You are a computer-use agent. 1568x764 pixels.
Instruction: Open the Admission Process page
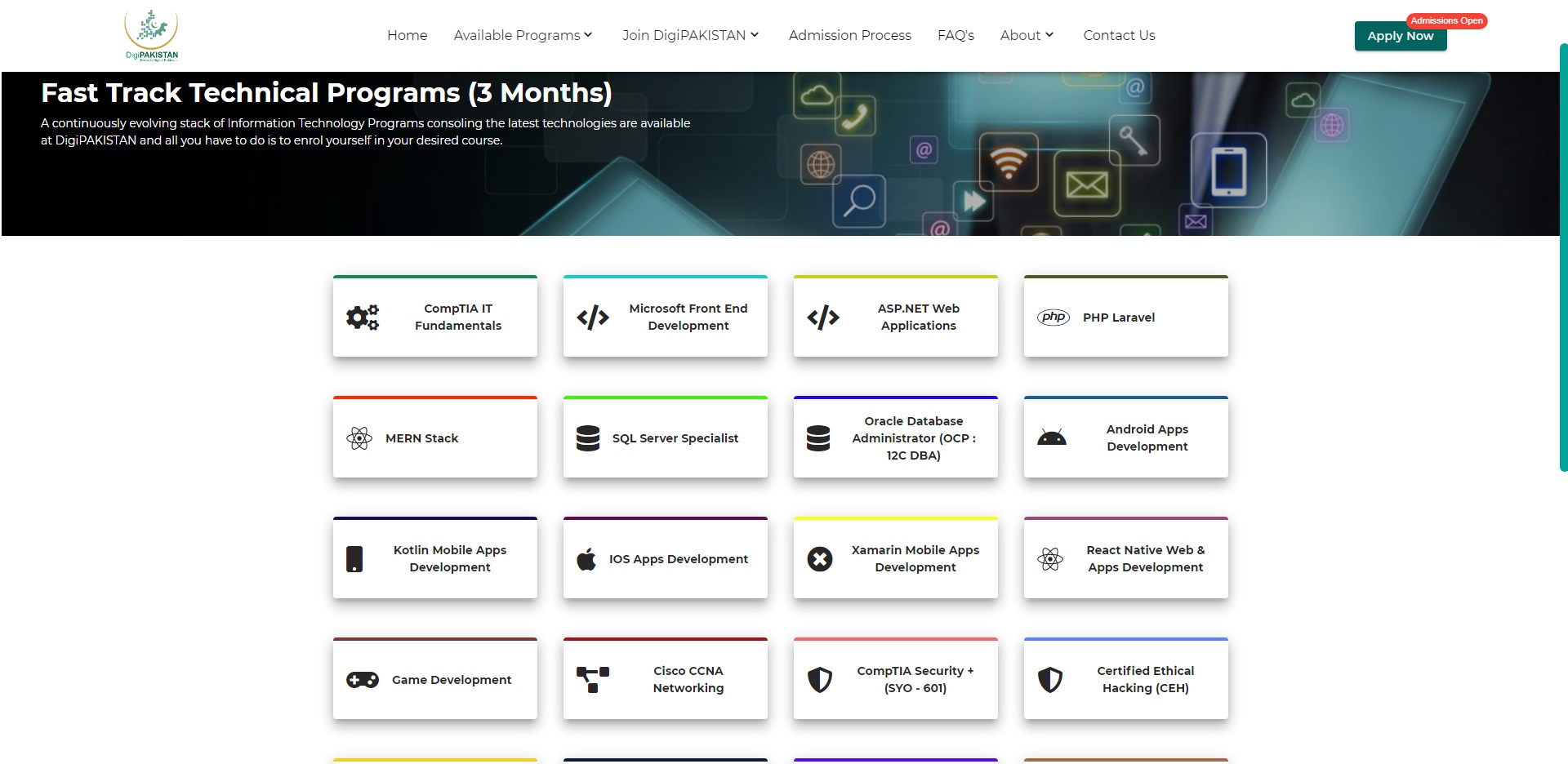coord(850,35)
